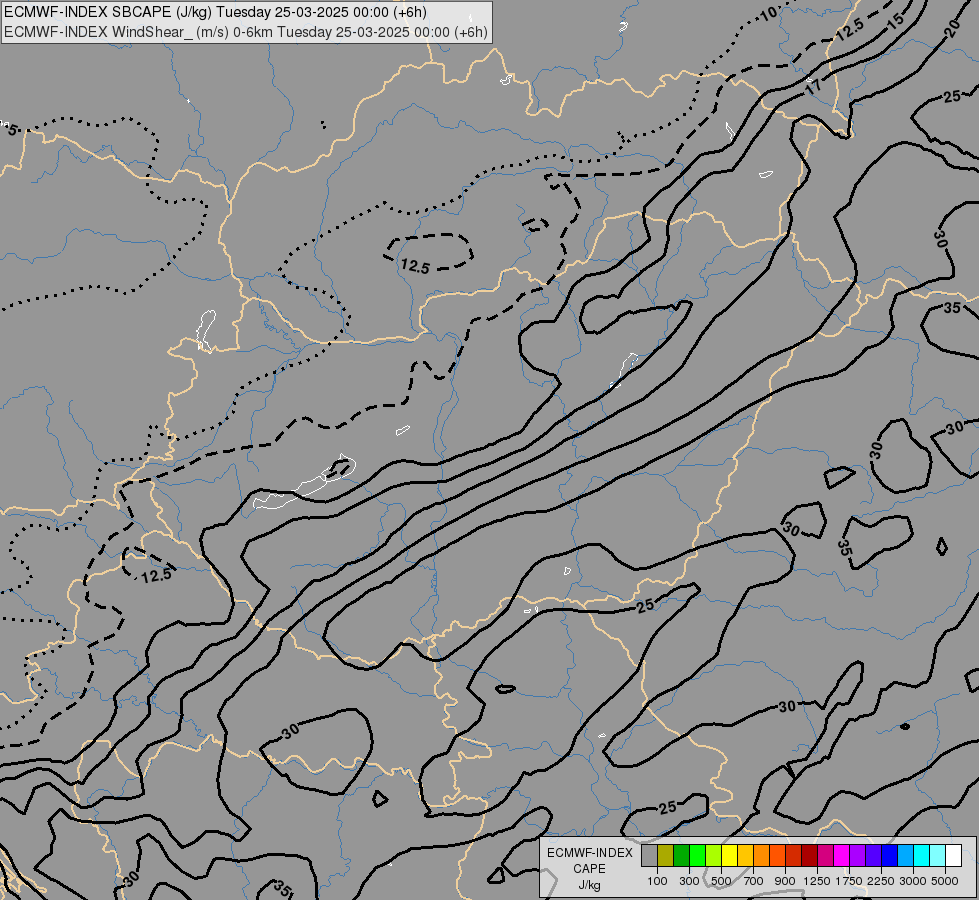Screen dimensions: 979x900
Task: Click the contour label '20'
Action: 952,29
